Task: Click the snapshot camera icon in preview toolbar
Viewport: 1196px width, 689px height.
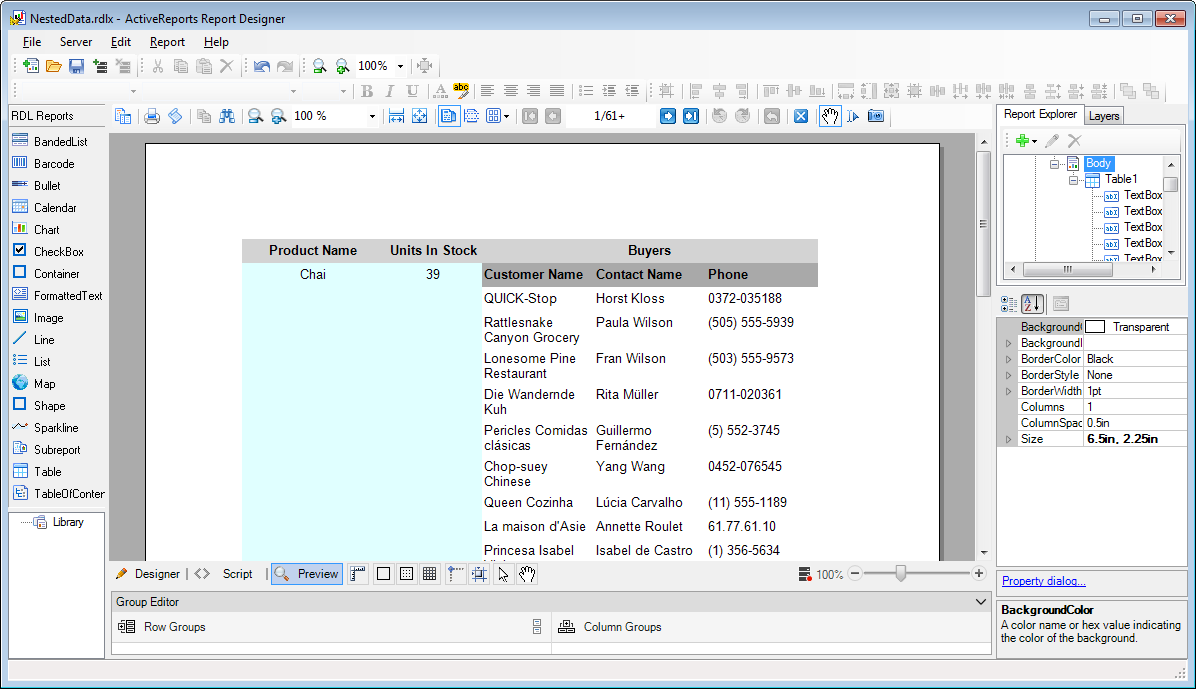Action: [876, 116]
